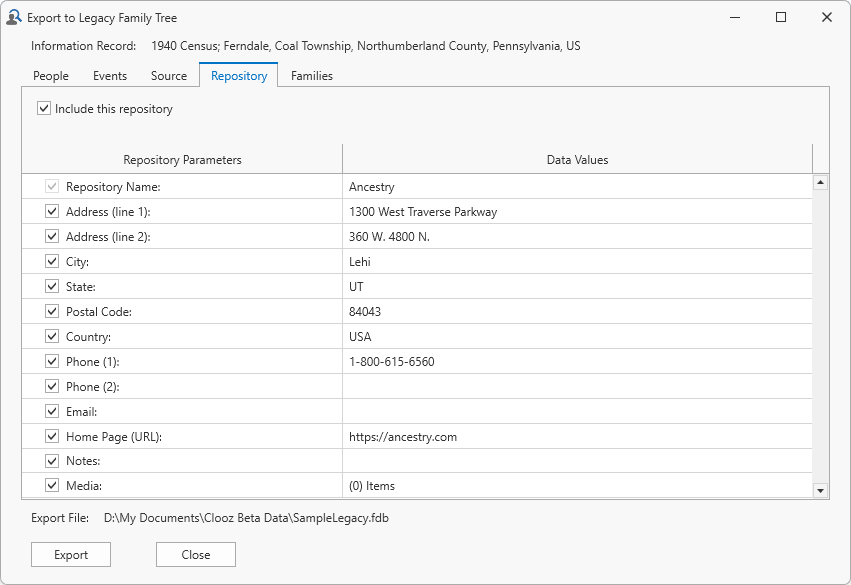Screen dimensions: 851x585
Task: Switch to the People tab
Action: 52,75
